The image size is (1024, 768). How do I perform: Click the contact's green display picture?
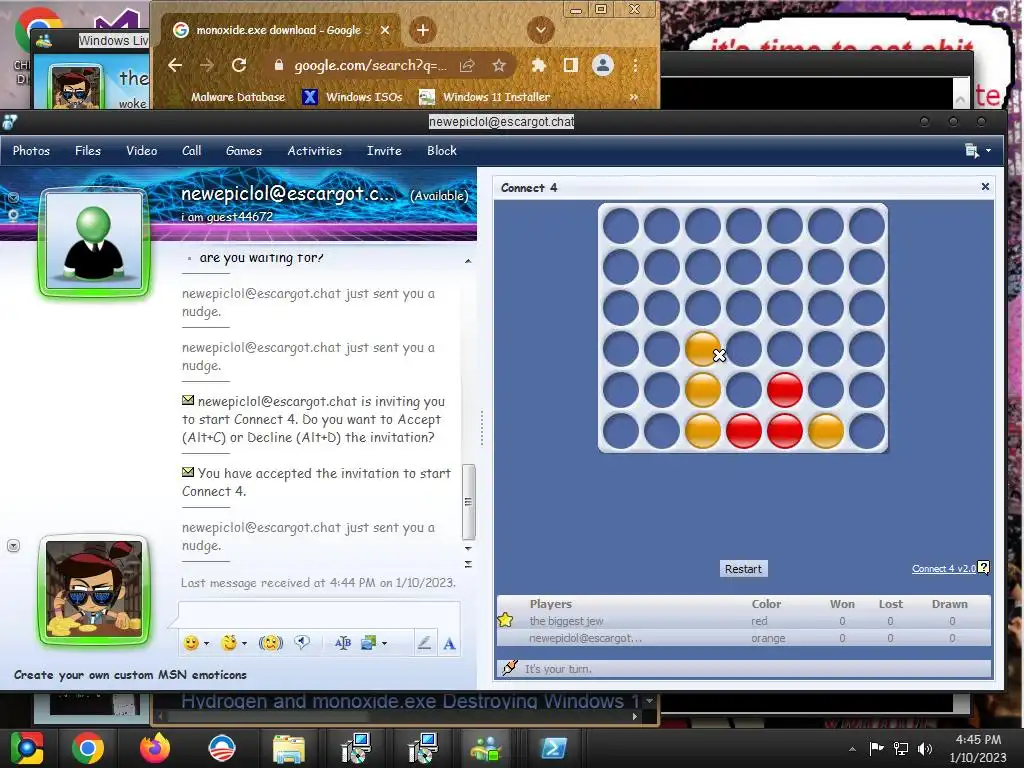click(94, 242)
